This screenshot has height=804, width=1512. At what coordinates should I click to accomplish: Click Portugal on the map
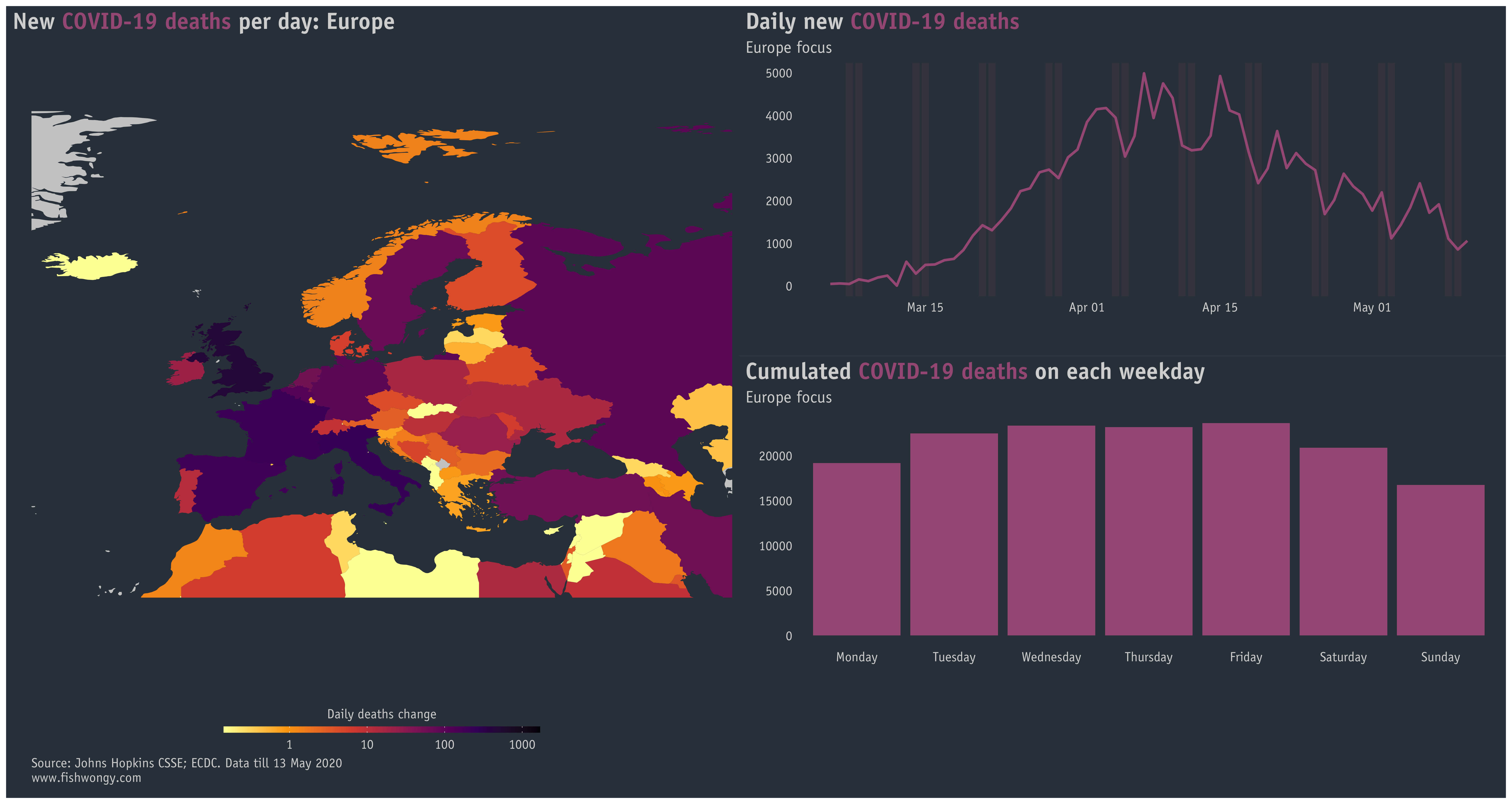point(187,492)
